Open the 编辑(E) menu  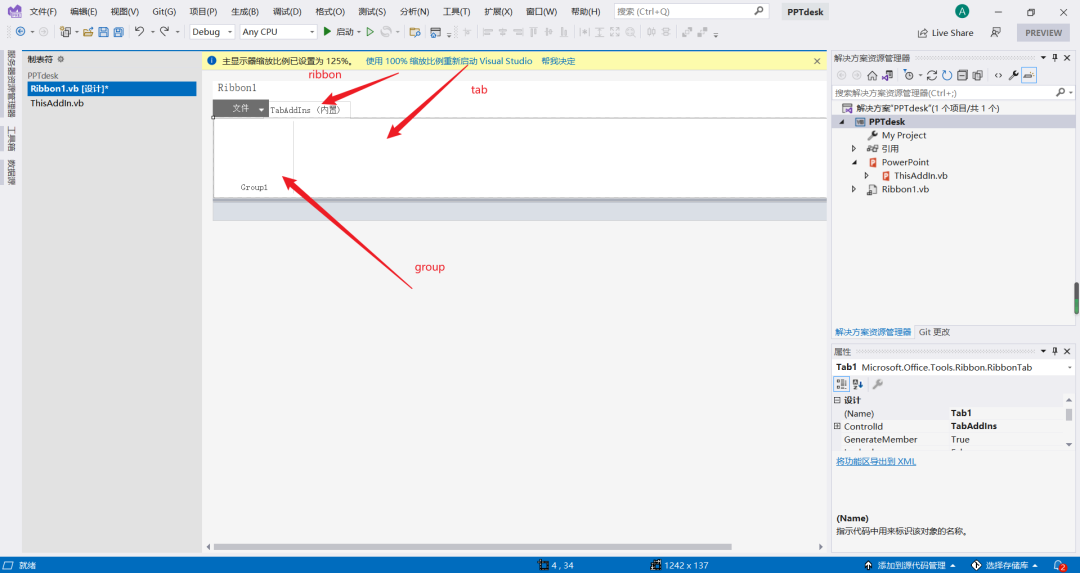tap(83, 12)
